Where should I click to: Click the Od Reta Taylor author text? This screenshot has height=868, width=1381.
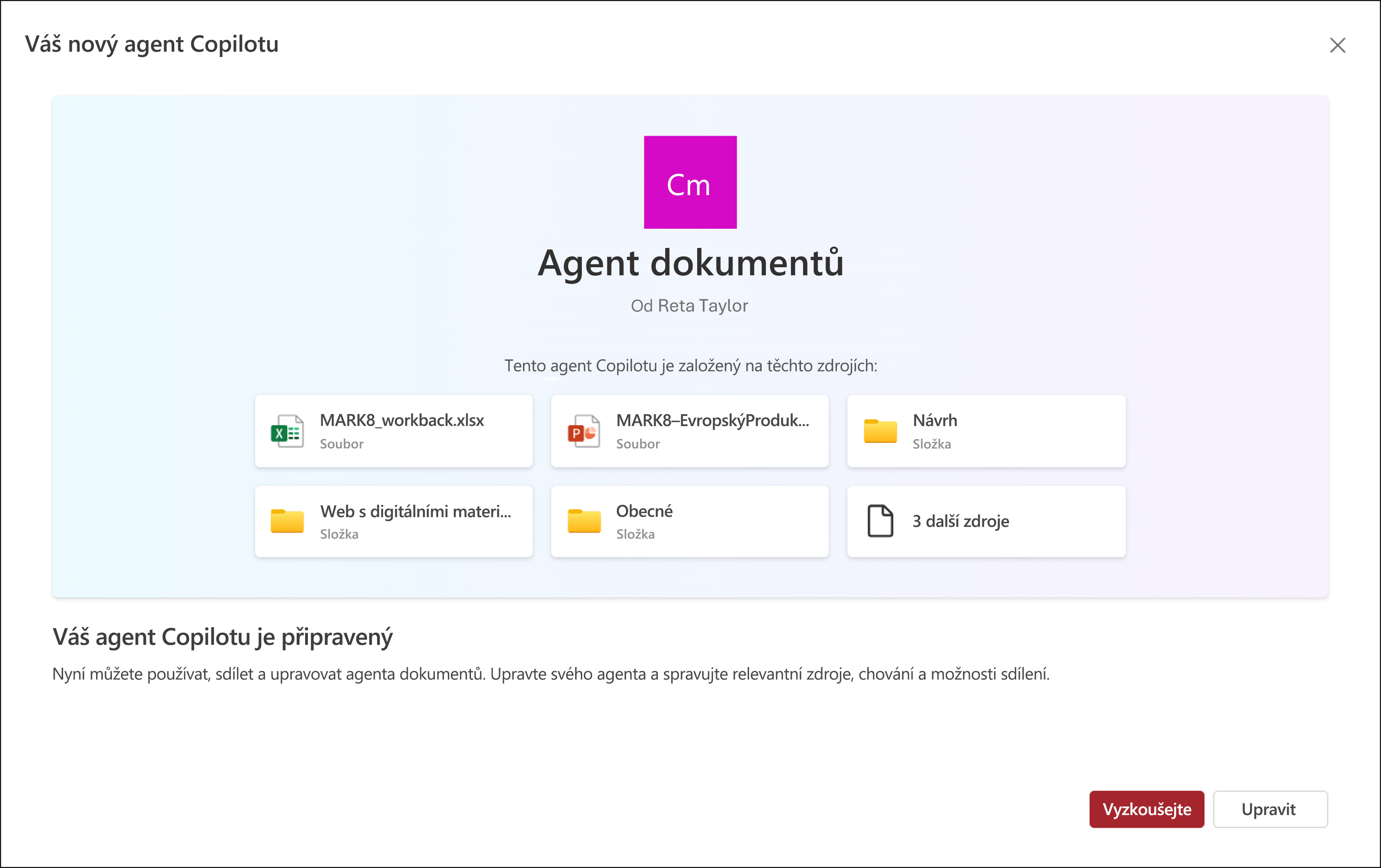(x=689, y=306)
